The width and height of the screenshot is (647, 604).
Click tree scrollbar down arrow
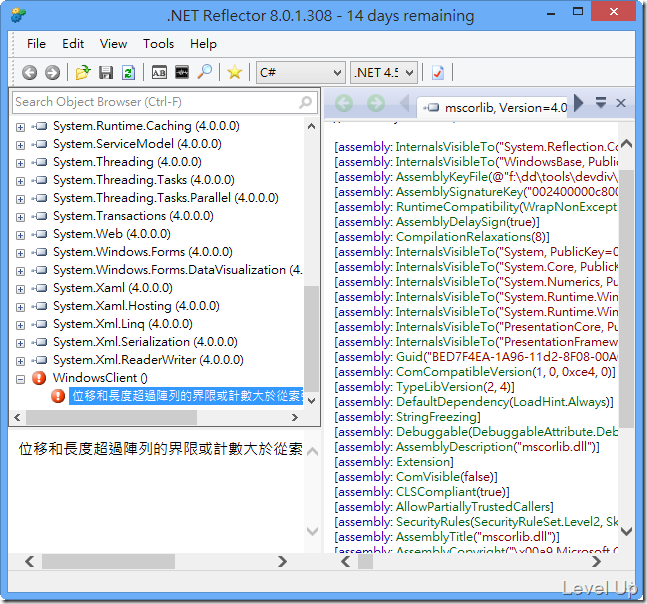[312, 401]
